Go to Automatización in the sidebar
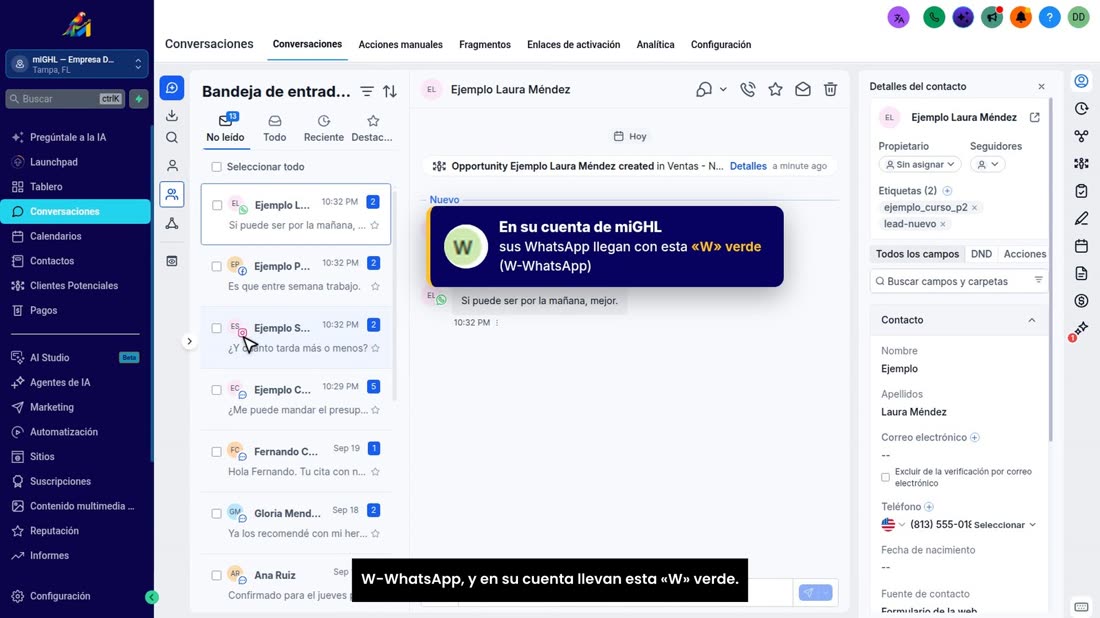 (x=64, y=432)
